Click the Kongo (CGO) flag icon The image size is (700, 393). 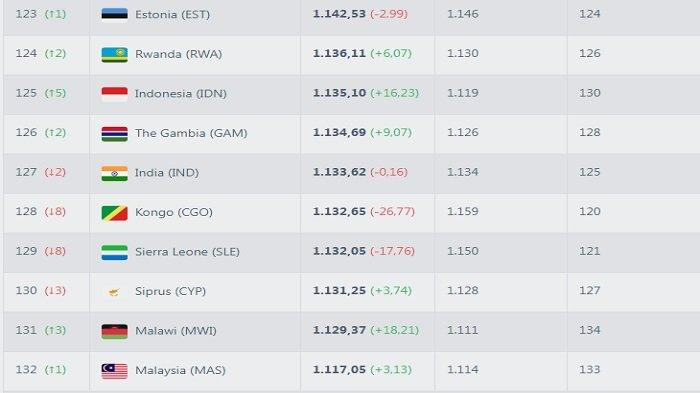pos(114,213)
